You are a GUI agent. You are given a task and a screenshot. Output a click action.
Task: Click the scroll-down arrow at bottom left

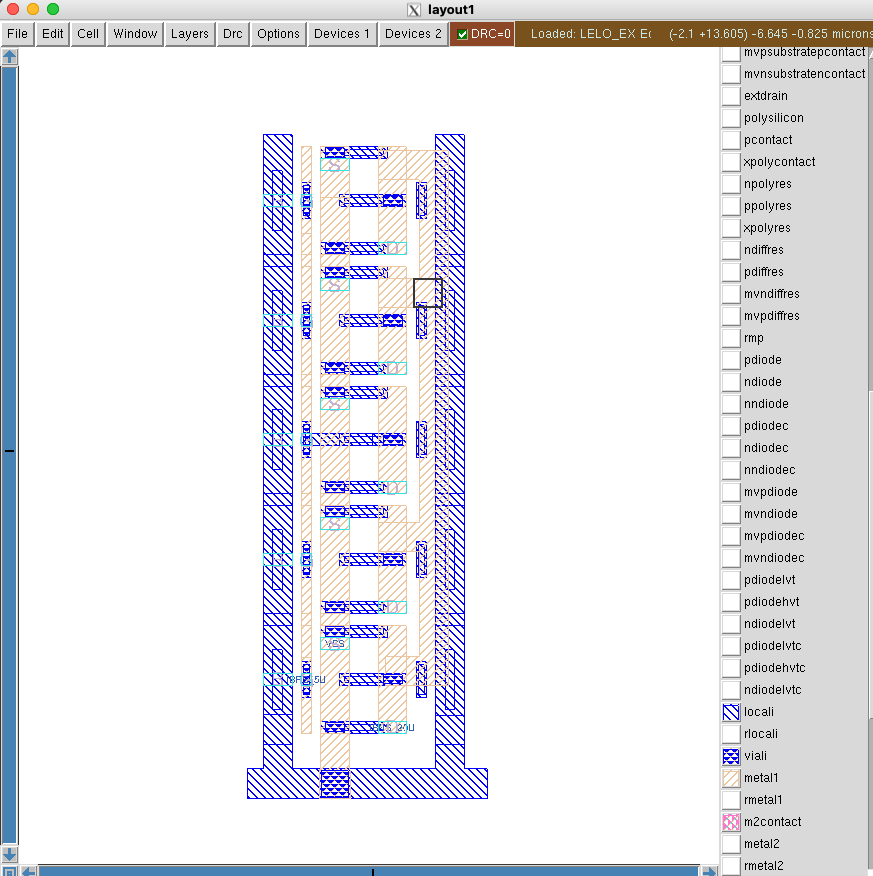[10, 855]
